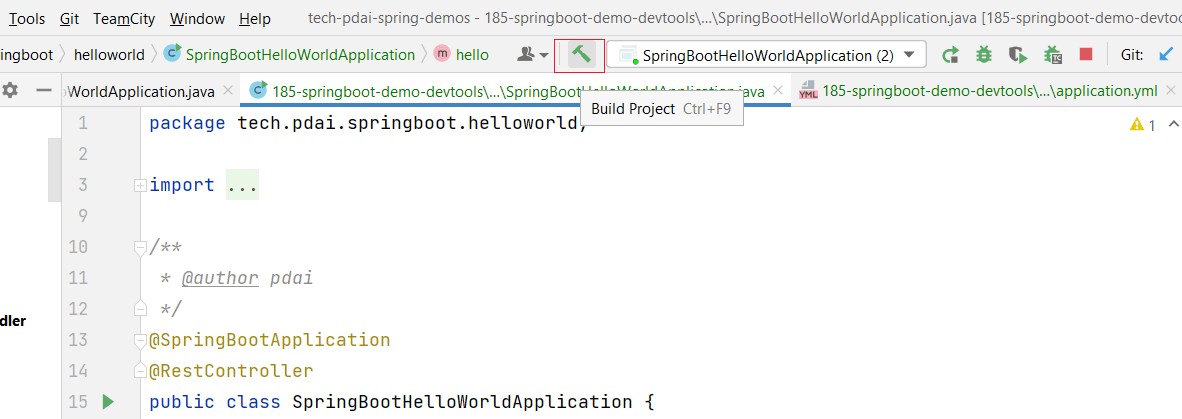Open the code with me user dropdown
The image size is (1182, 419).
pos(532,55)
